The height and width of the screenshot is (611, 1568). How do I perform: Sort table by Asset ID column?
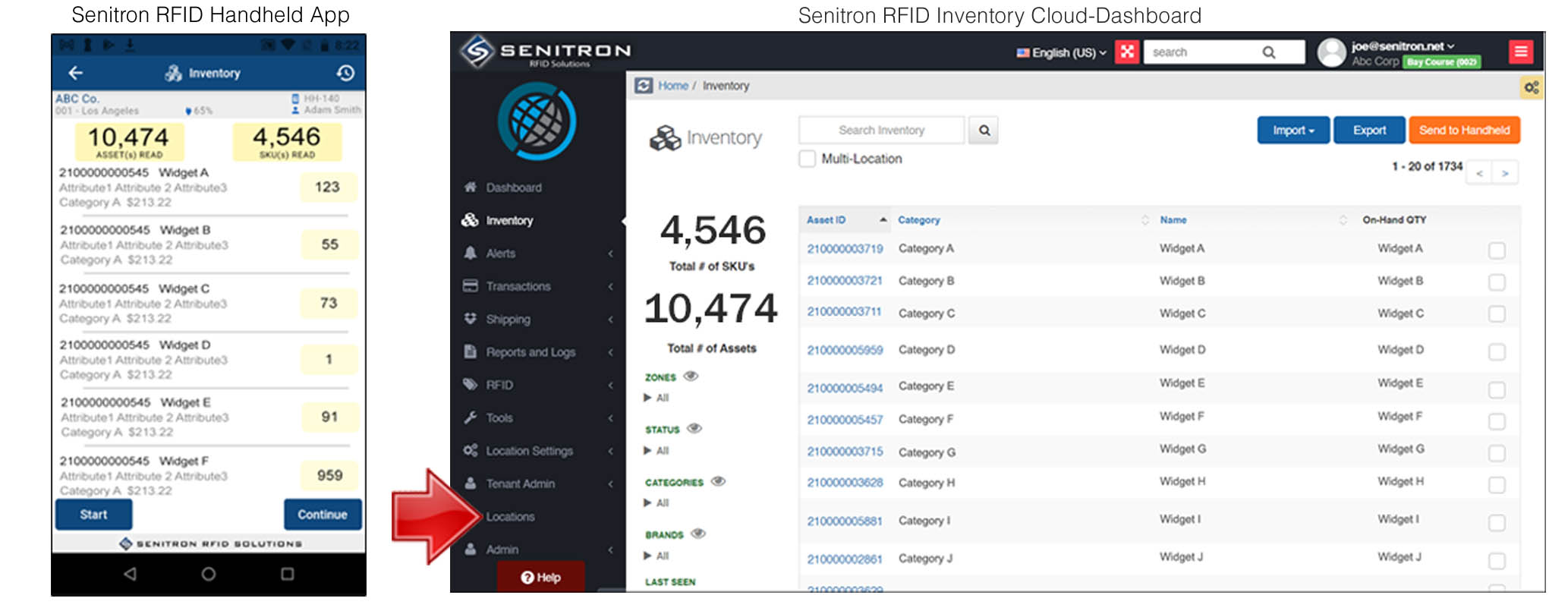846,220
